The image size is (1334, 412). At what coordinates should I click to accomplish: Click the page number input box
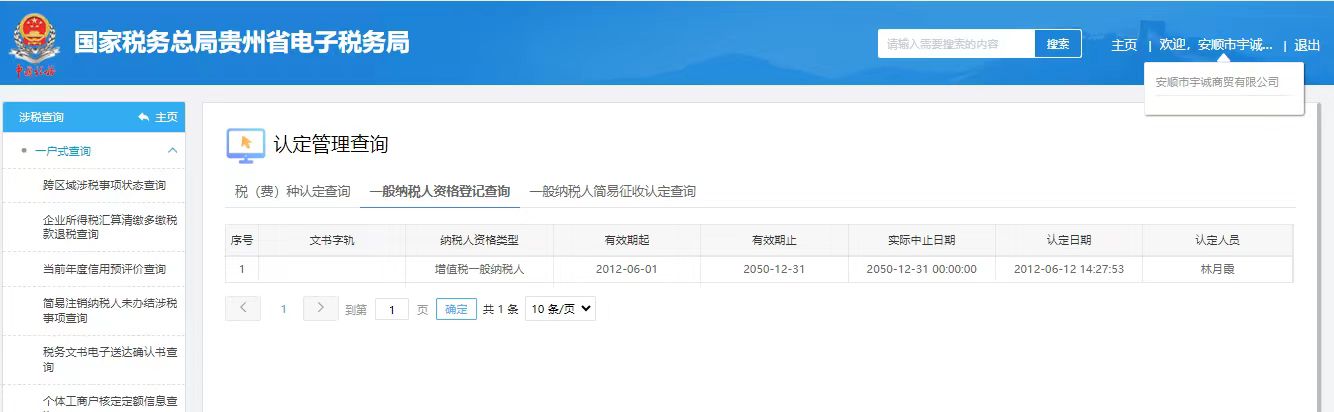click(x=392, y=310)
